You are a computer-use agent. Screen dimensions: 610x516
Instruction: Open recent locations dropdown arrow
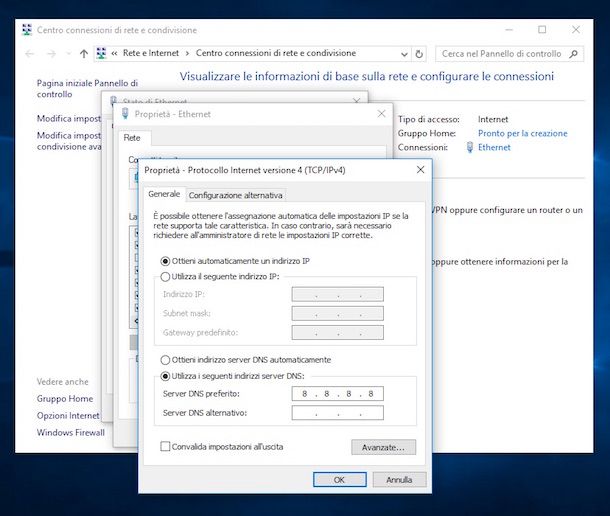point(66,54)
